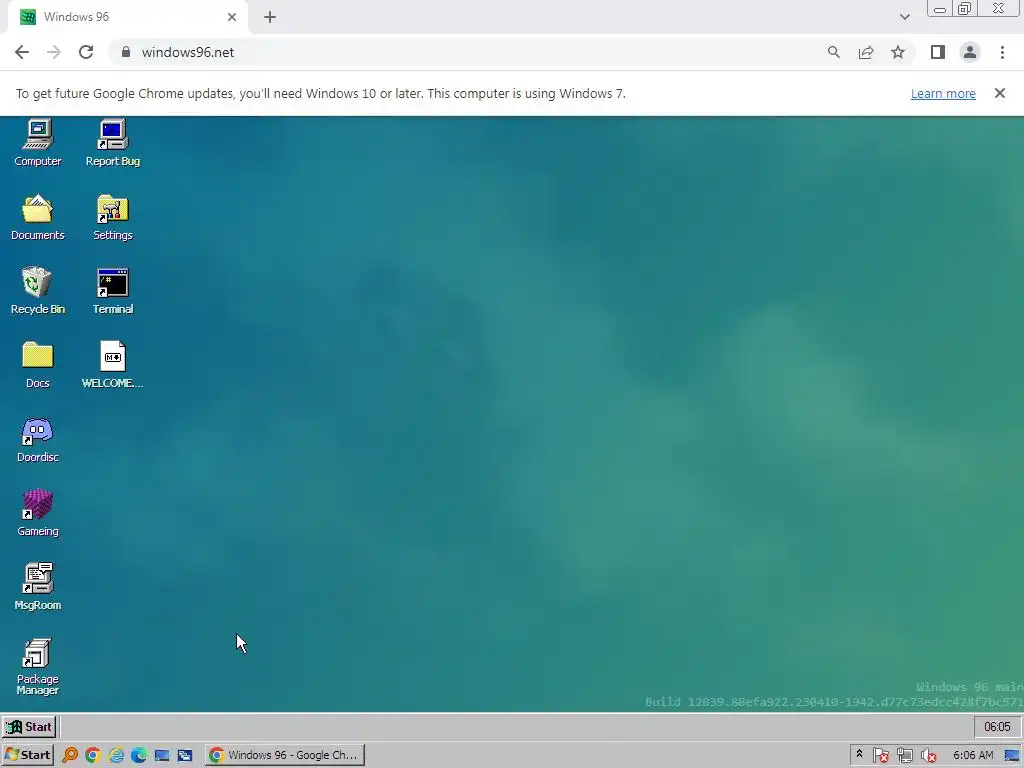
Task: Open the Action Center flag tray icon
Action: (x=881, y=756)
